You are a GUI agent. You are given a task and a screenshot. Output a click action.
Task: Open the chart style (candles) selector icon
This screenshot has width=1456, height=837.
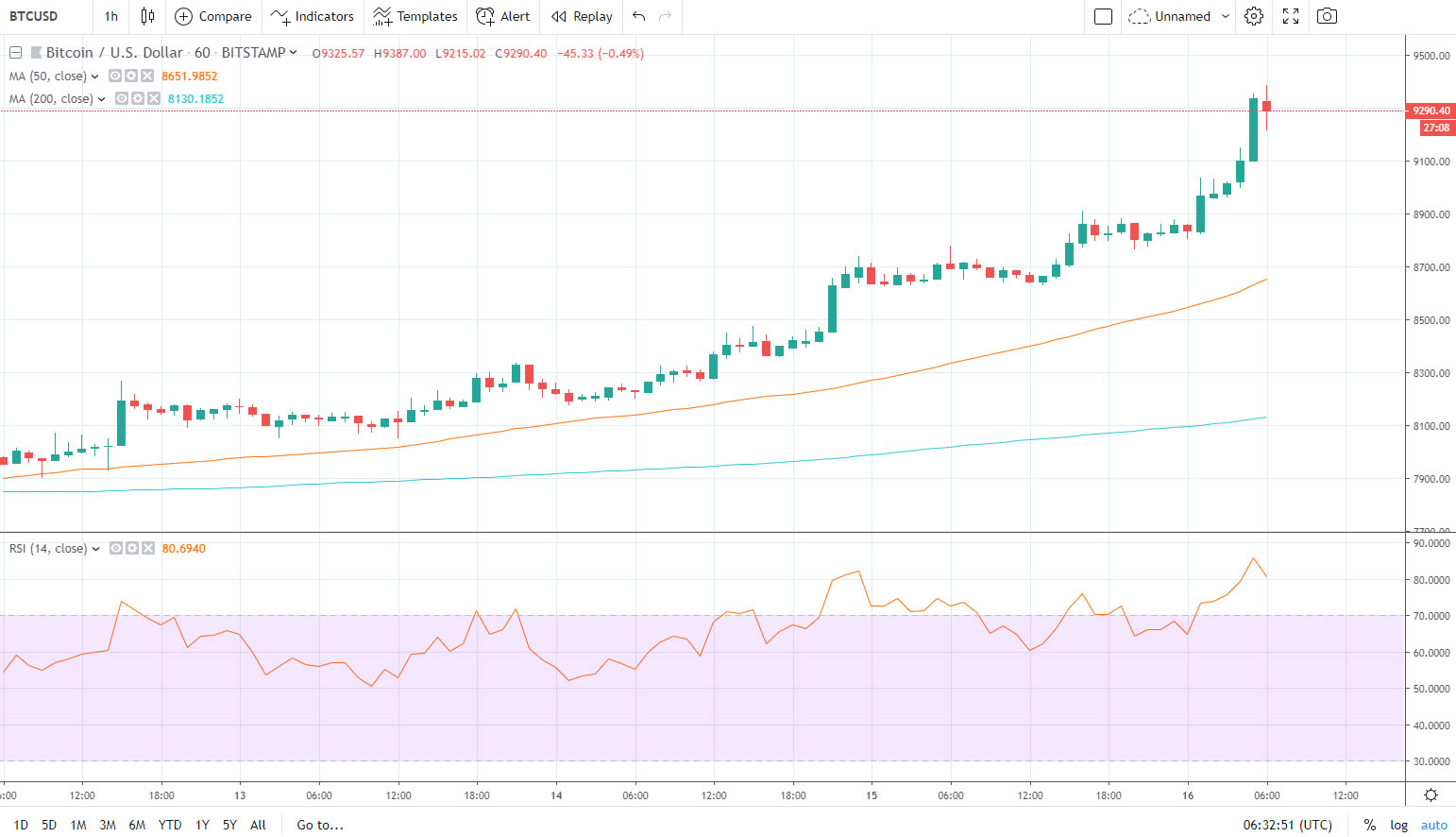click(146, 16)
